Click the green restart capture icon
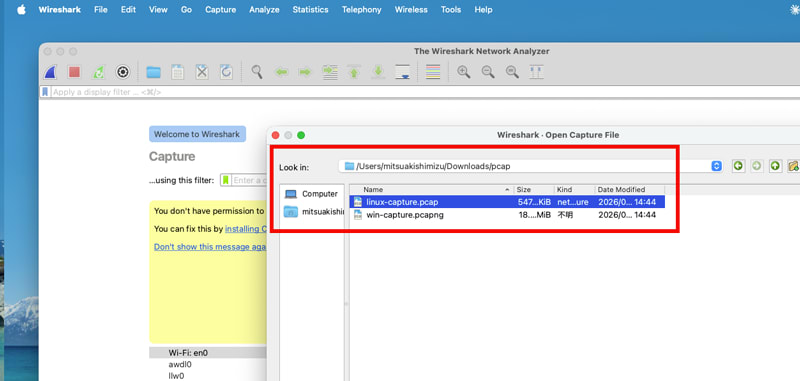Screen dimensions: 800x381 pyautogui.click(x=98, y=72)
